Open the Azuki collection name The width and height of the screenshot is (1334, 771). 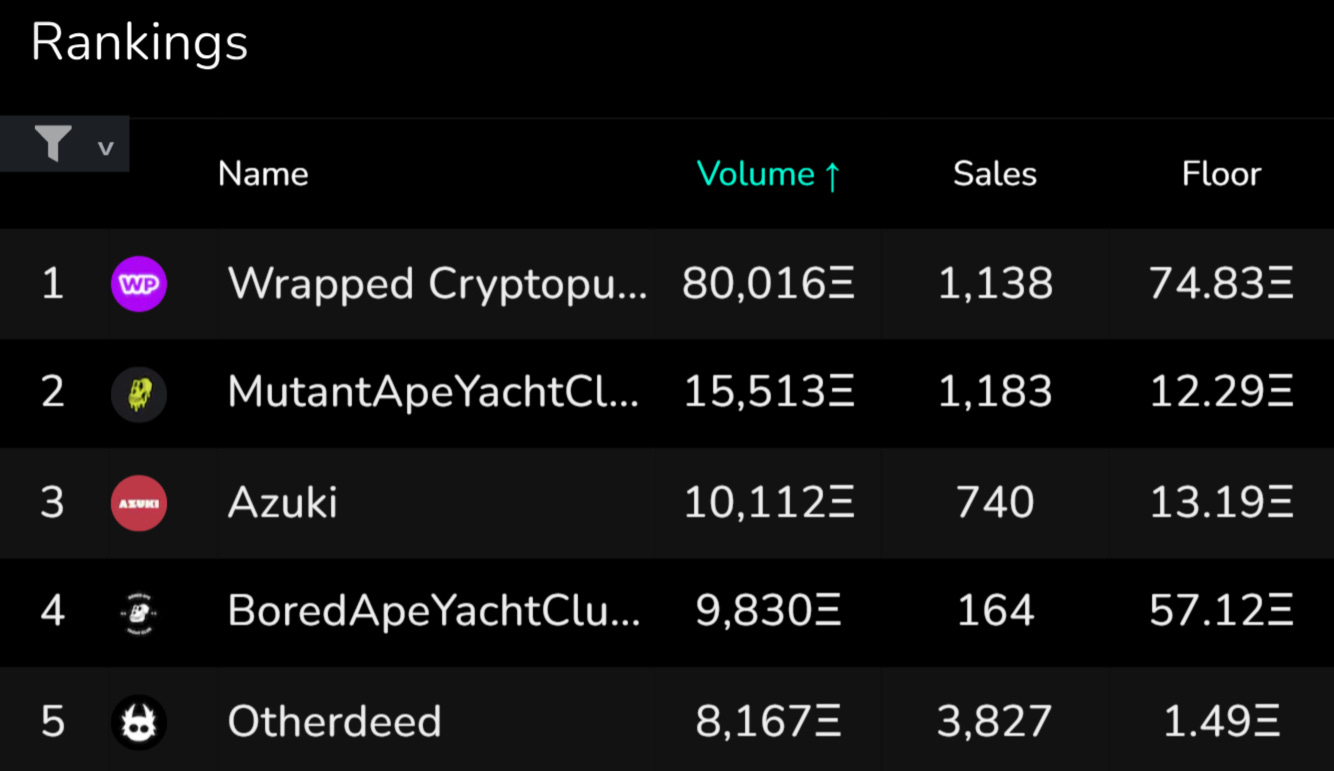tap(283, 502)
